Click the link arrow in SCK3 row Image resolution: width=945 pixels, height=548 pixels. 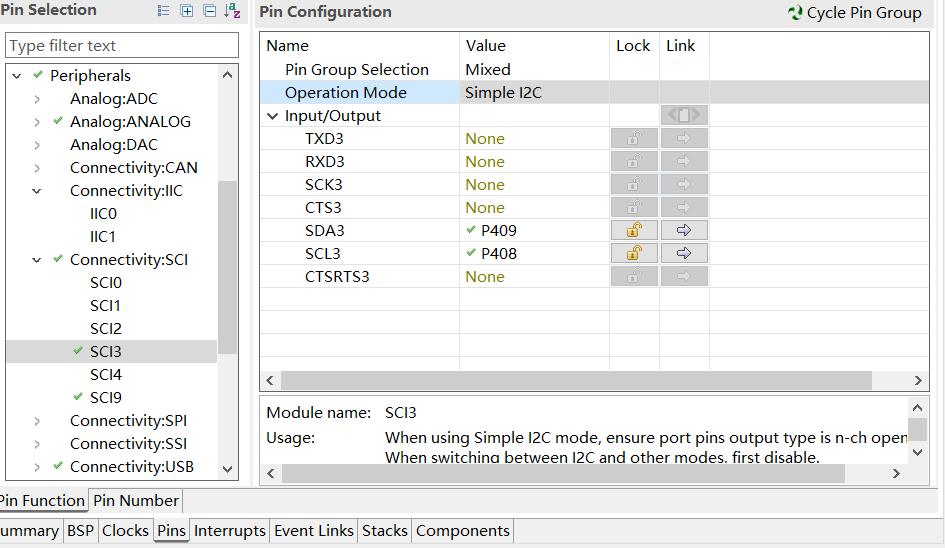(684, 184)
